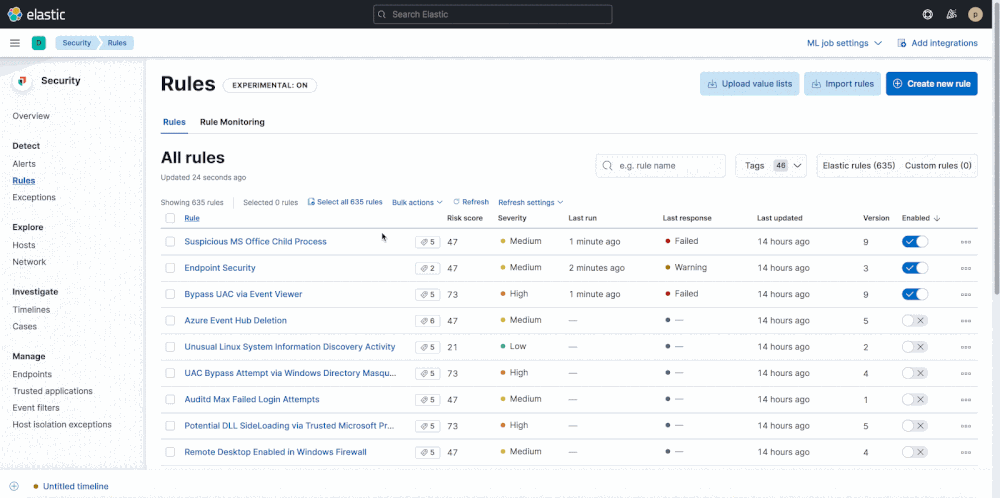Open the actions menu for Suspicious MS Office Child Process
The width and height of the screenshot is (1000, 498).
966,242
